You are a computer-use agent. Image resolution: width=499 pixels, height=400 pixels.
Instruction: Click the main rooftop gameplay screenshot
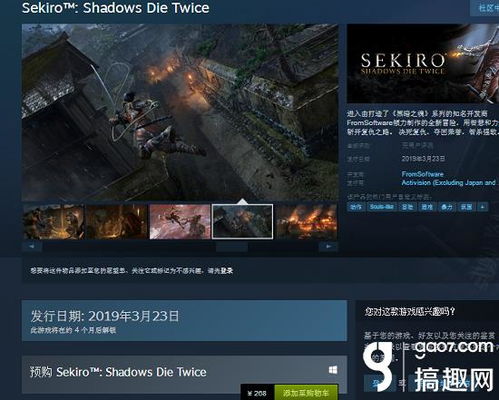(x=180, y=112)
